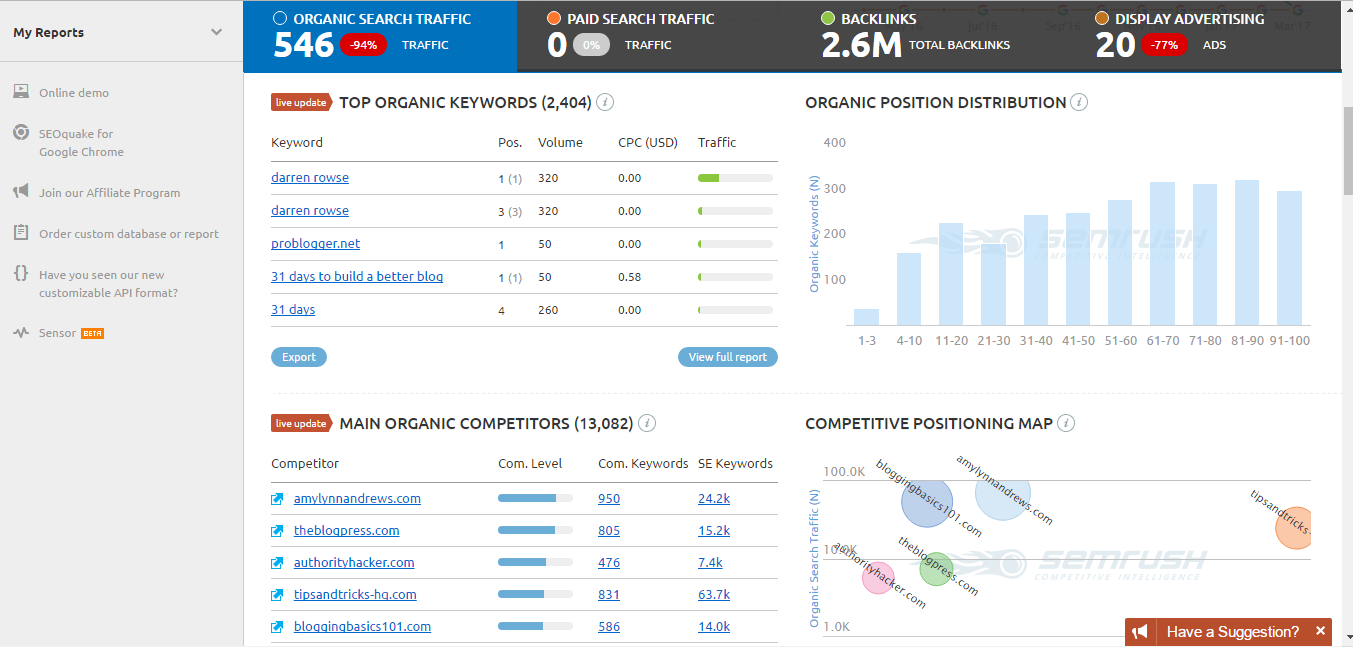This screenshot has height=647, width=1353.
Task: Click the -94% traffic change badge
Action: [x=363, y=45]
